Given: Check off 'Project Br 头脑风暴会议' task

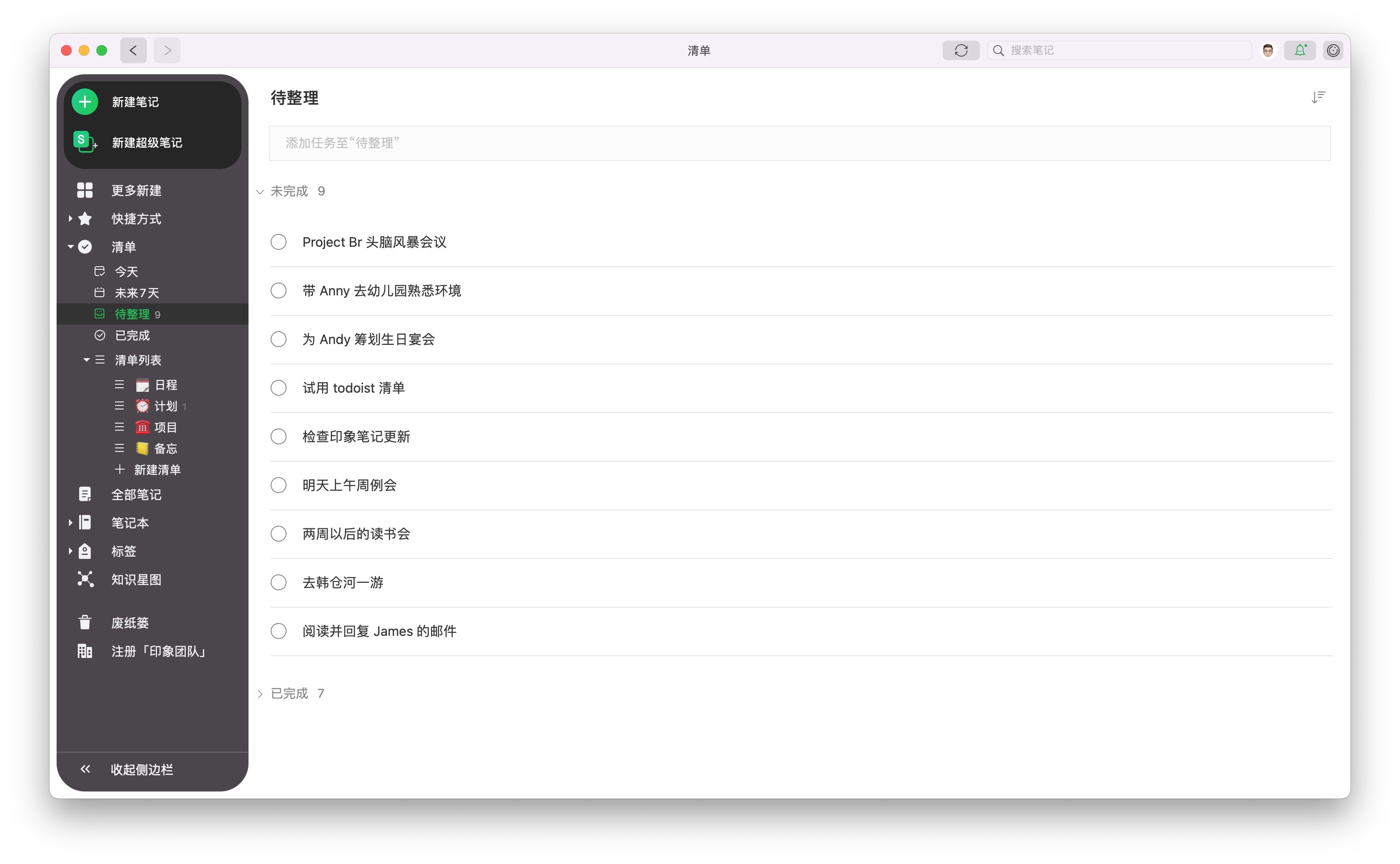Looking at the screenshot, I should pyautogui.click(x=278, y=242).
